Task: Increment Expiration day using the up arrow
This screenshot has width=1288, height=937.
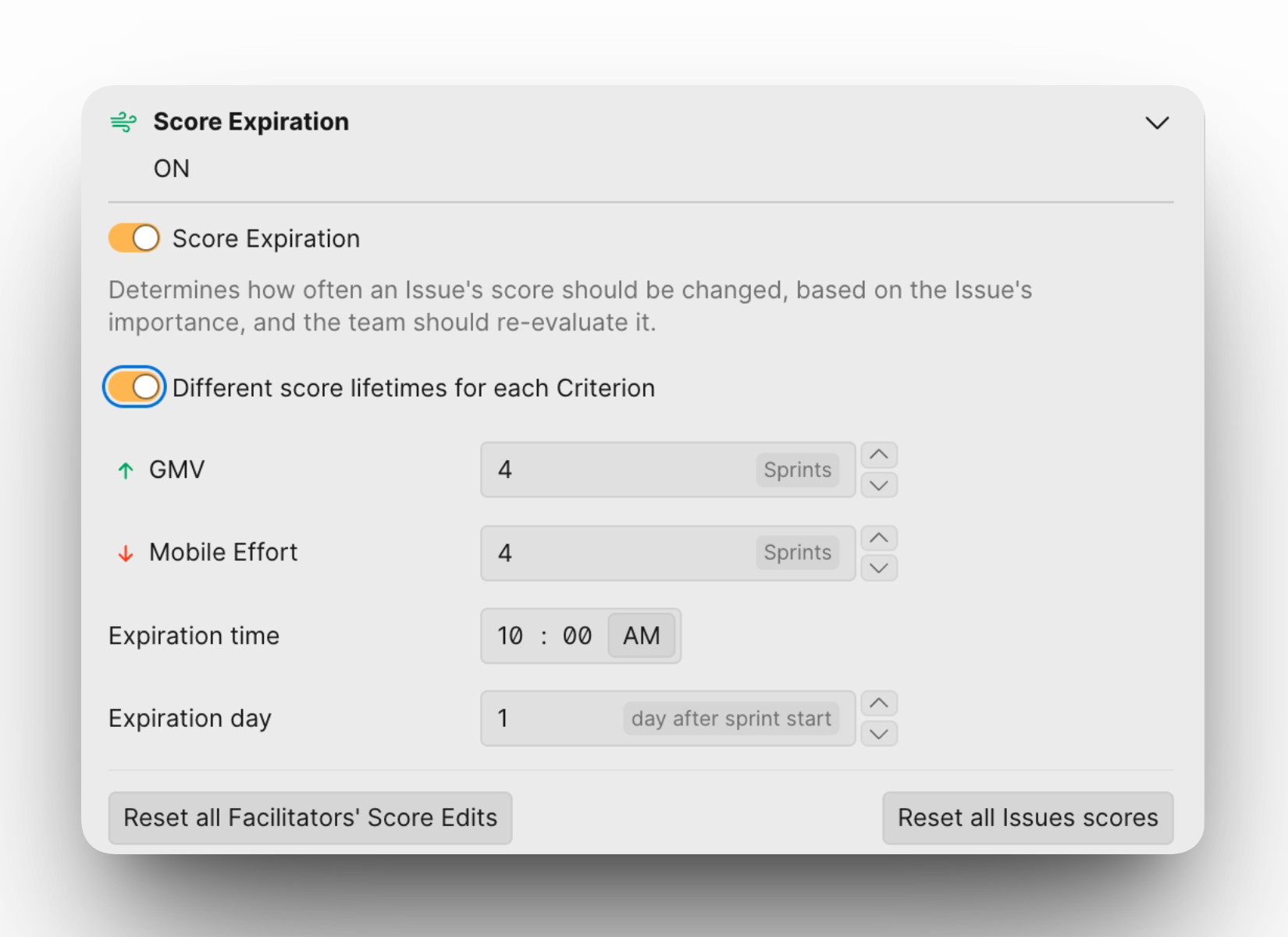Action: coord(879,704)
